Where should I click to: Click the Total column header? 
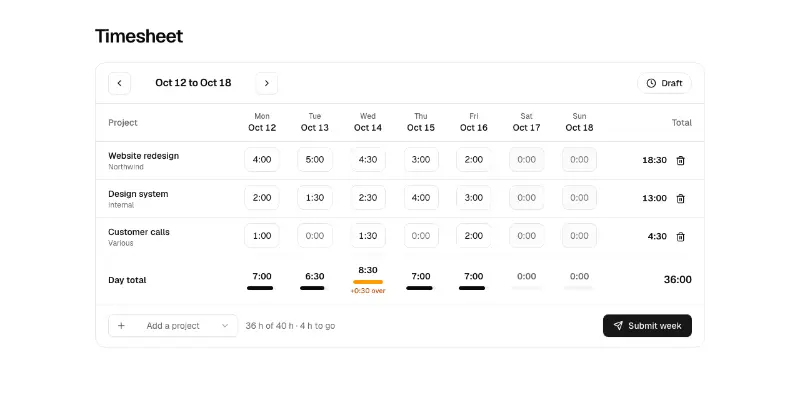pyautogui.click(x=682, y=122)
